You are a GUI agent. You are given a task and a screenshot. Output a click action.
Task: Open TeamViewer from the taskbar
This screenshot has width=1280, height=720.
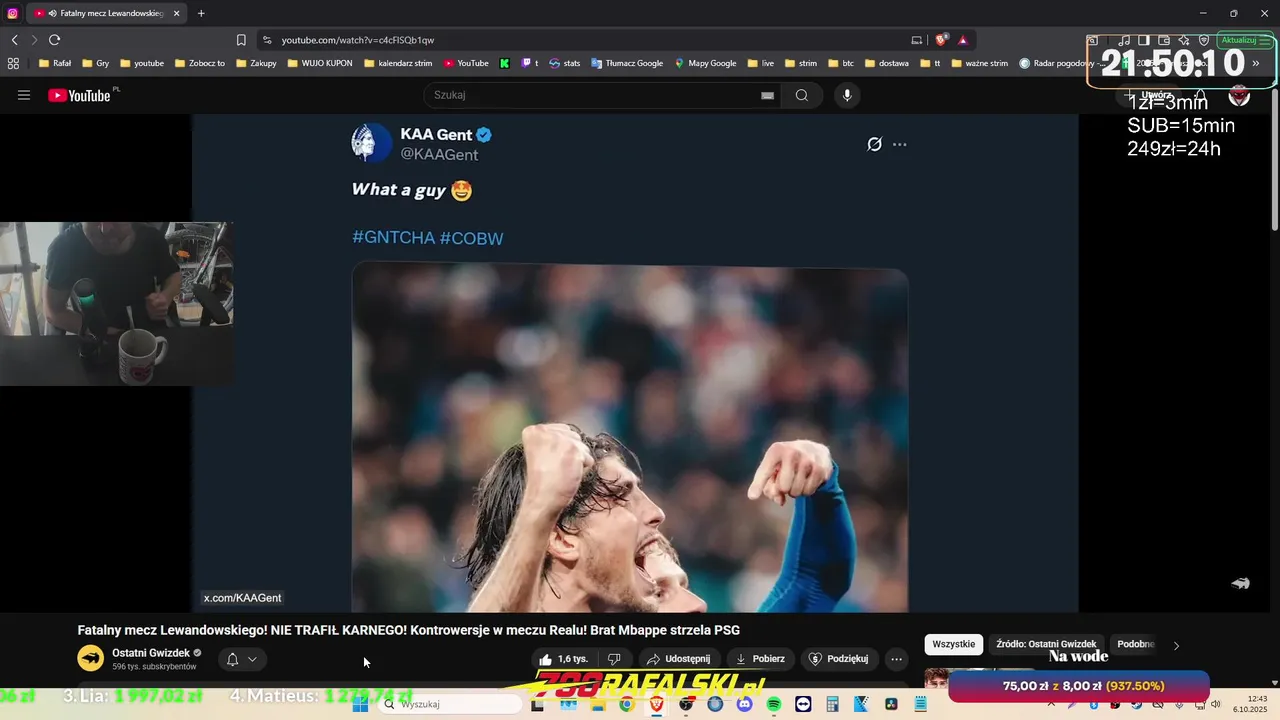pyautogui.click(x=803, y=704)
